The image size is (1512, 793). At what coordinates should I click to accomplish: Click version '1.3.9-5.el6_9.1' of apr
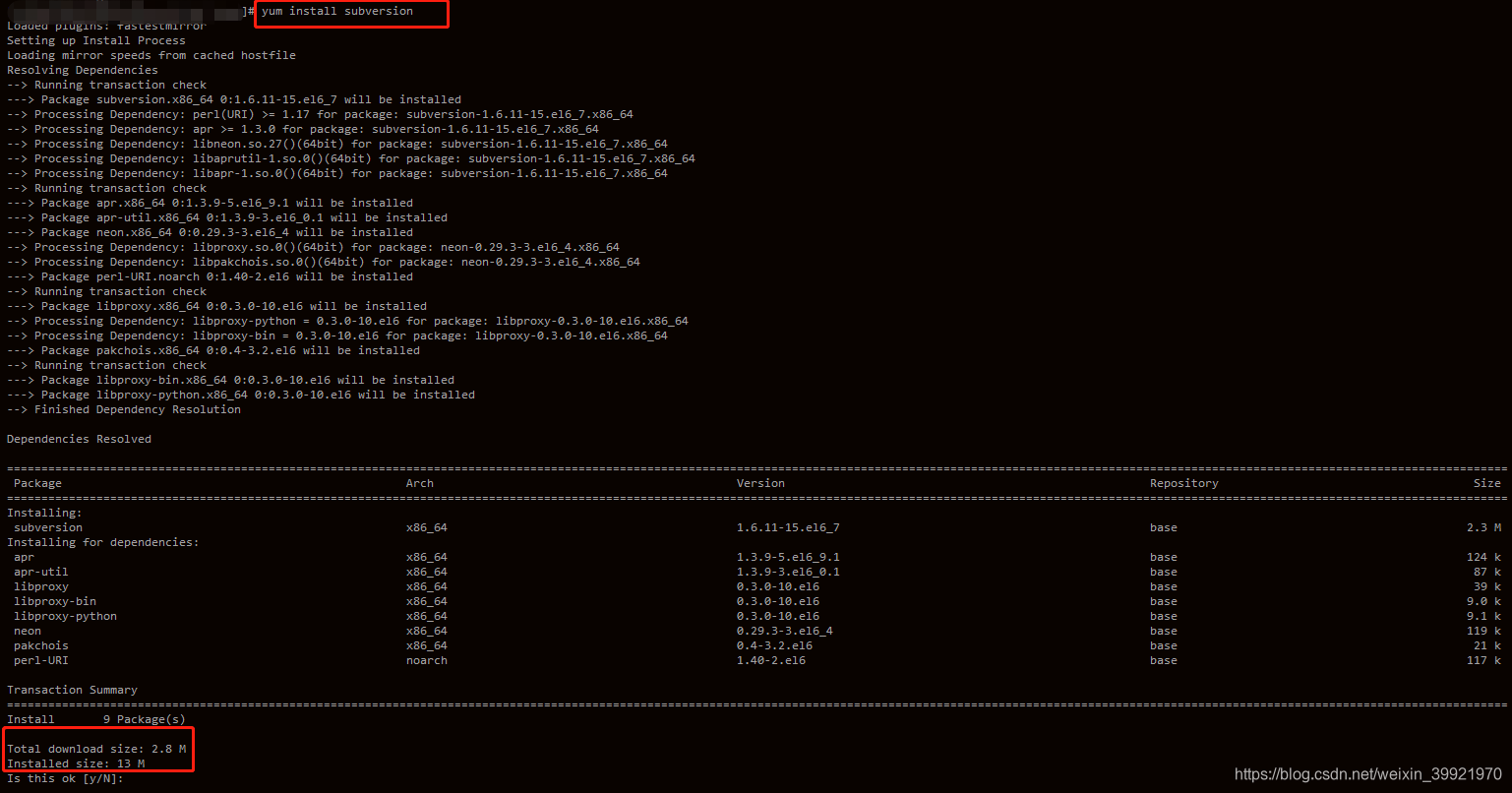coord(788,557)
